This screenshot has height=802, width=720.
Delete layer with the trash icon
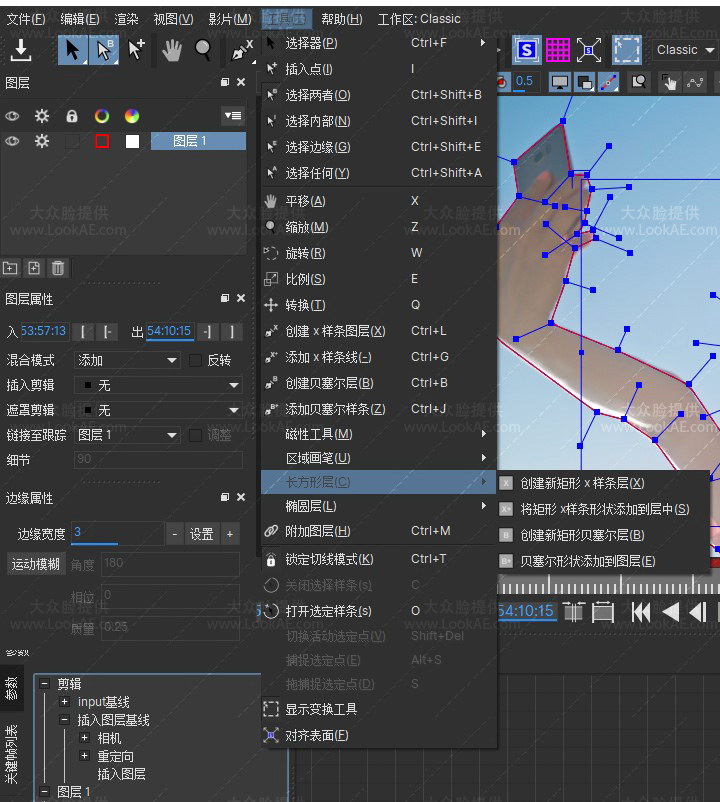tap(58, 268)
